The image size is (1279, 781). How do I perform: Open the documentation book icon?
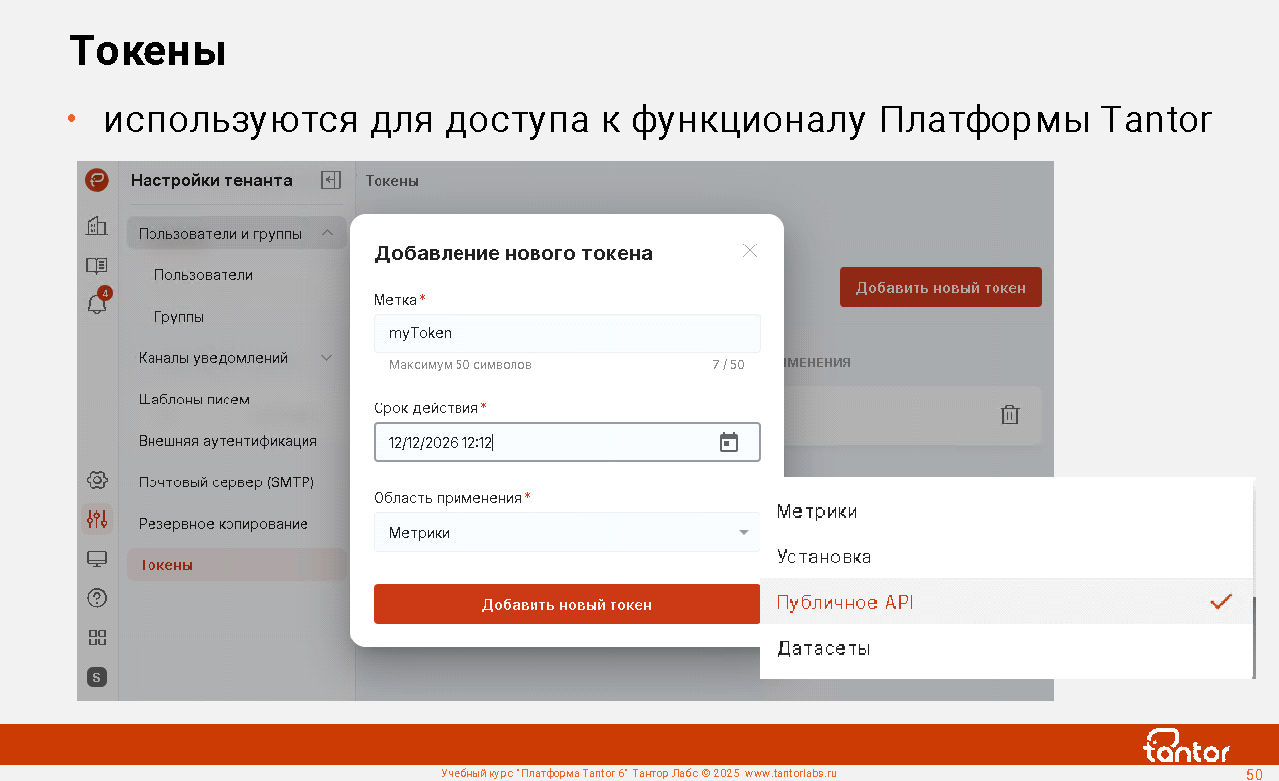pos(97,265)
